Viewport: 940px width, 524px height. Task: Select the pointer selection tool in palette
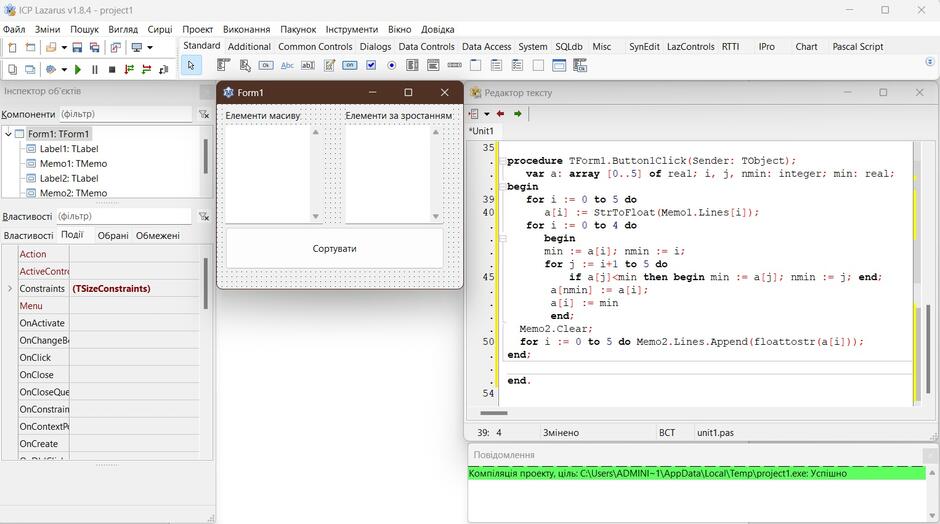point(191,65)
